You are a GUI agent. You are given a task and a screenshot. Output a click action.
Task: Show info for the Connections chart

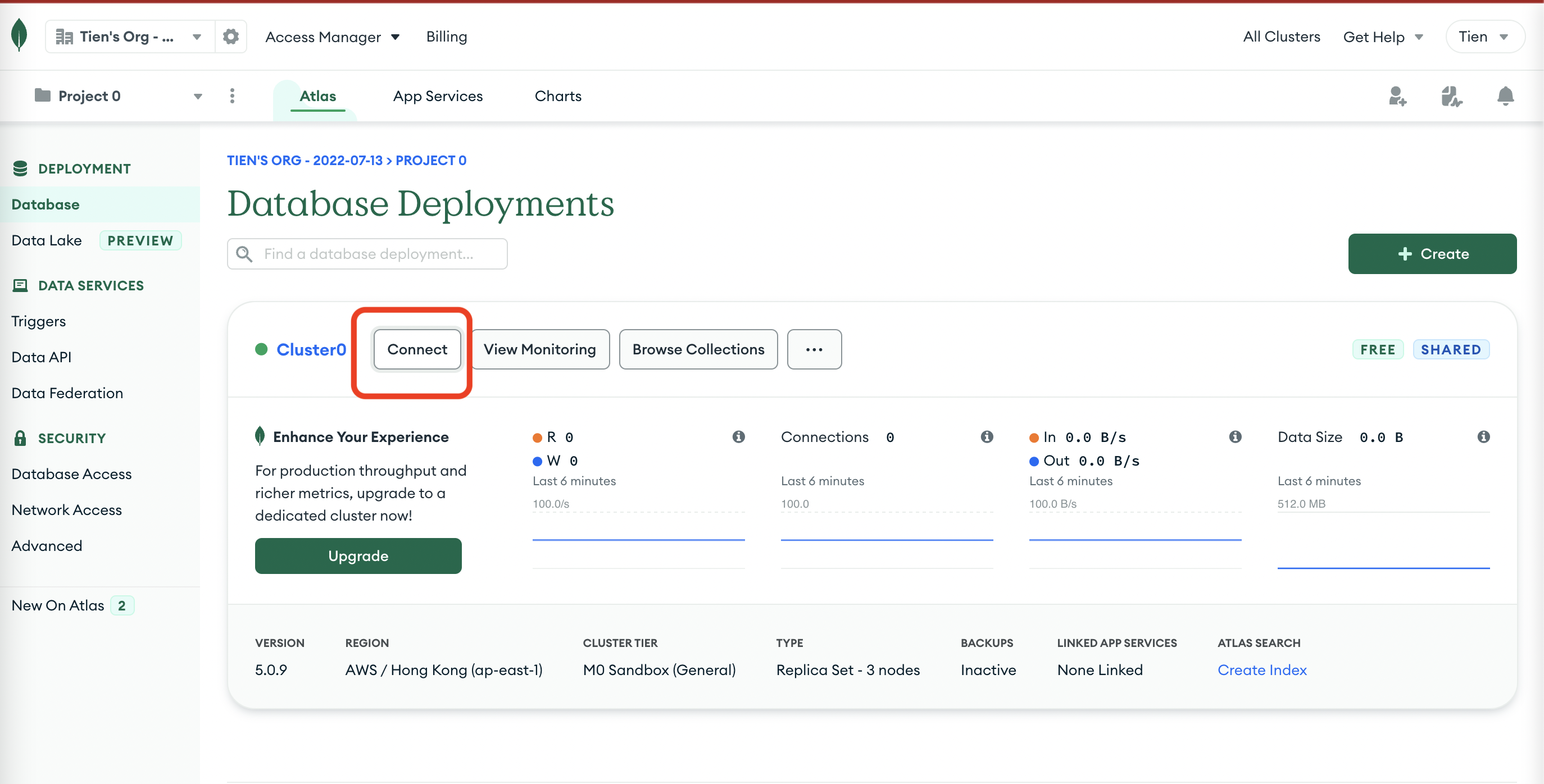coord(987,436)
